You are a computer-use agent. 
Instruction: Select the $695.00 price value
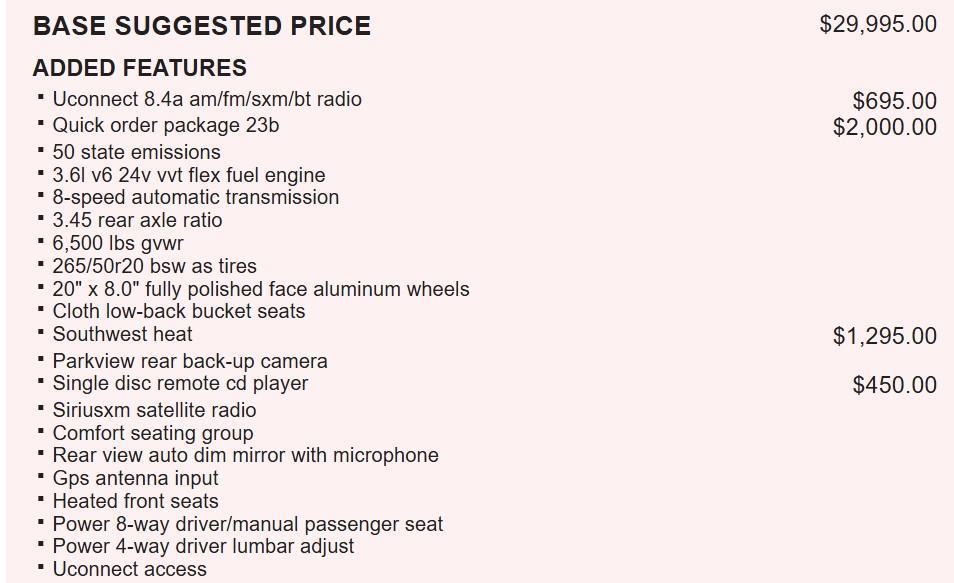click(894, 101)
